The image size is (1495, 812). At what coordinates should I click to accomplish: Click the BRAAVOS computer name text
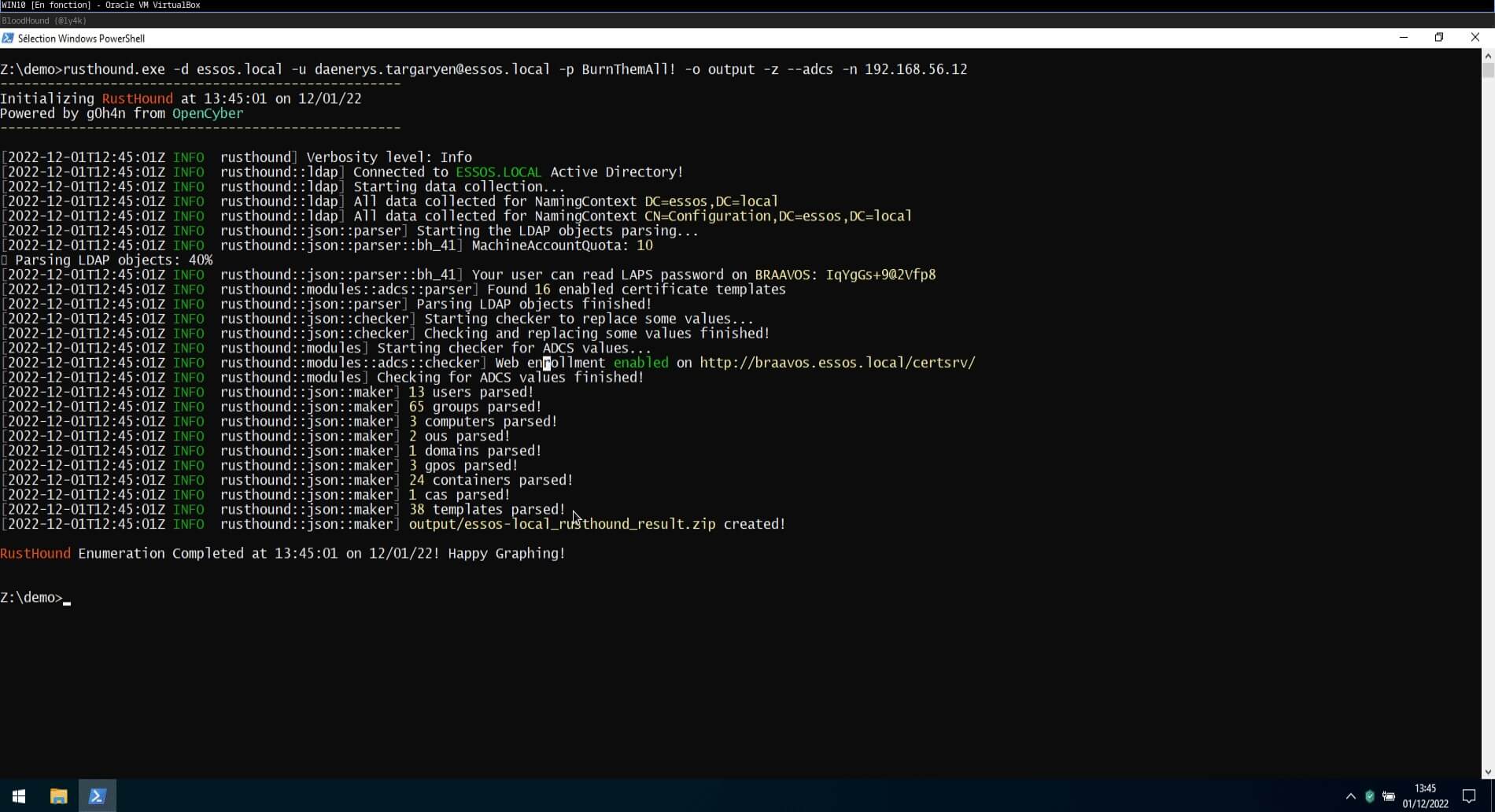782,275
